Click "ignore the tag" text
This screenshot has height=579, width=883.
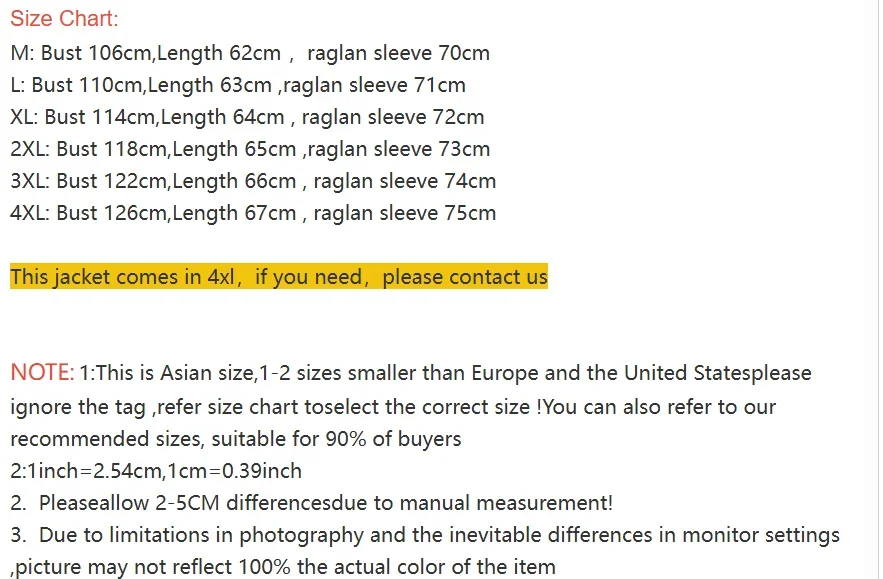76,407
